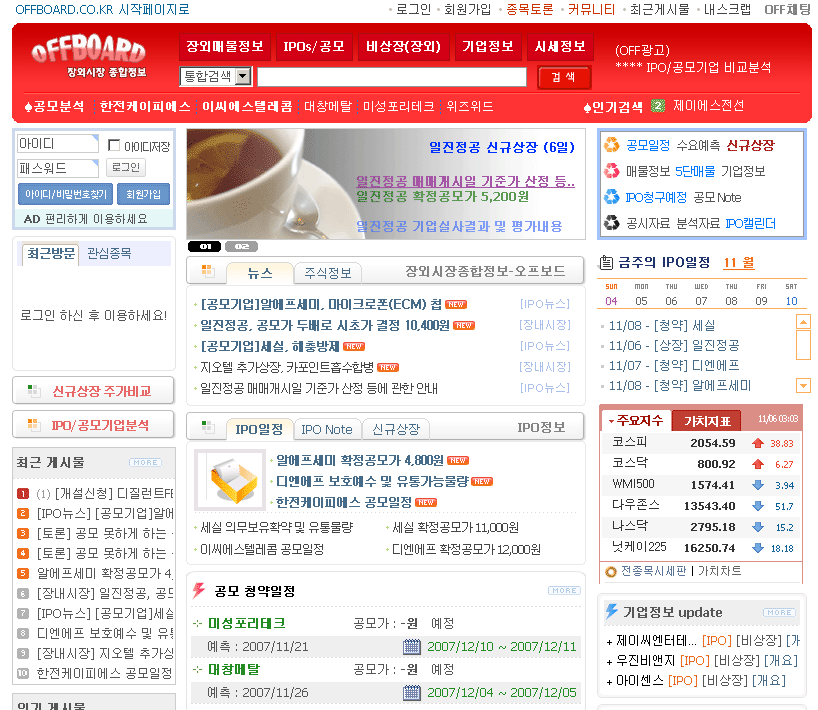Click the IPO schedule scroll up arrow

point(803,322)
